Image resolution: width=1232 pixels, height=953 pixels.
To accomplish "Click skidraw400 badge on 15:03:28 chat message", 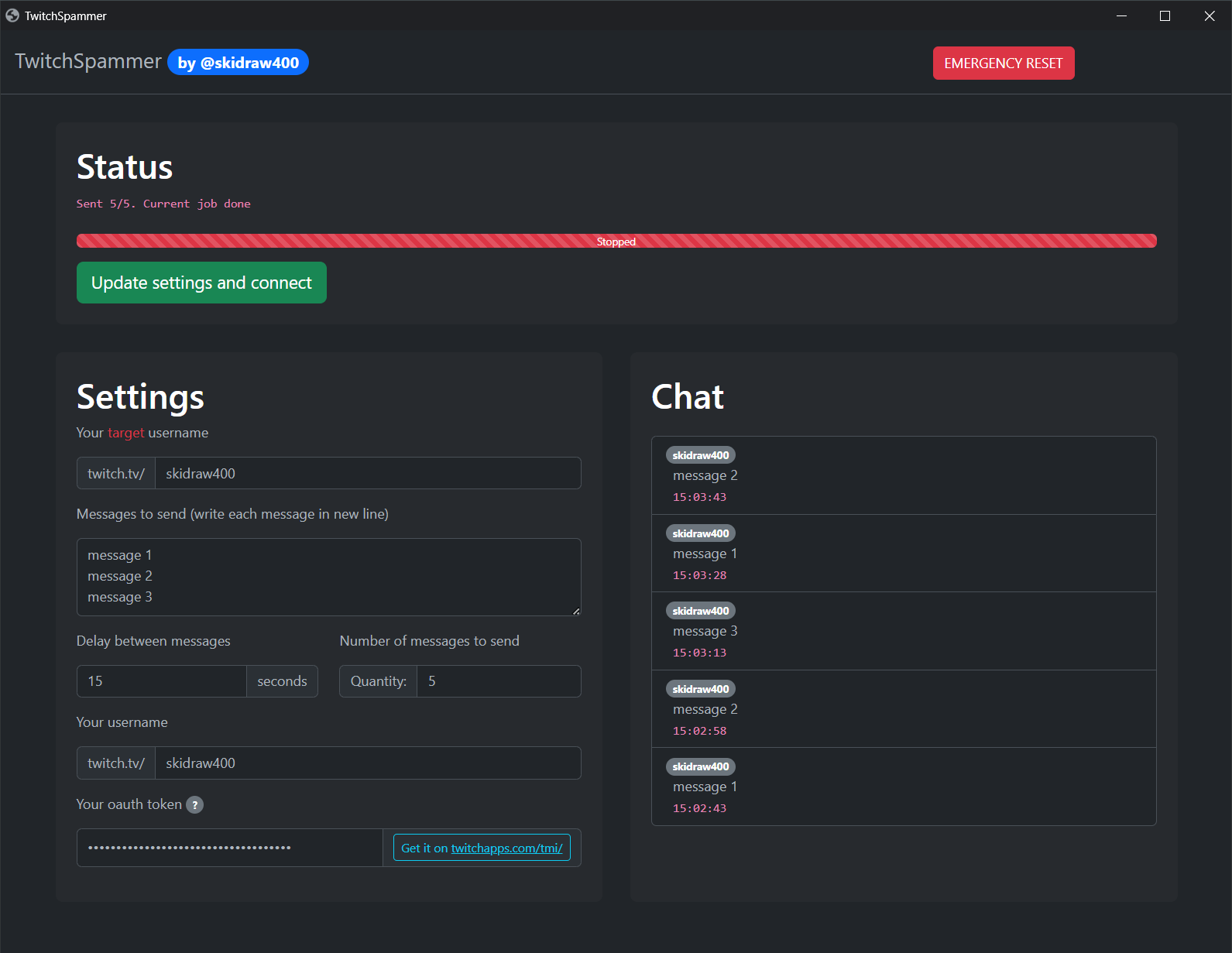I will point(701,533).
